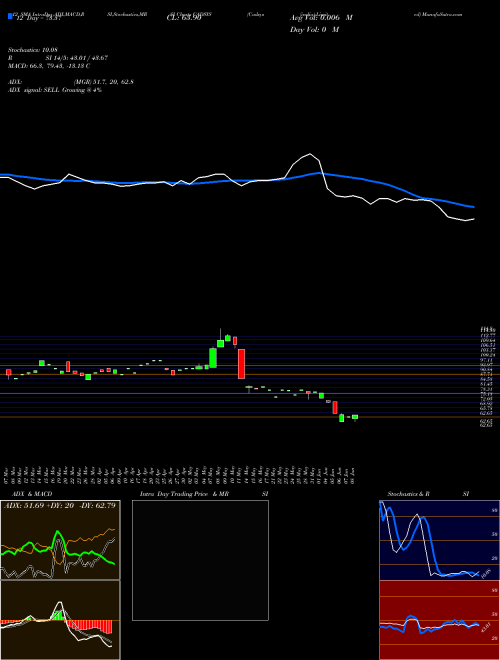
Task: Click the peak of the white price line
Action: (310, 154)
